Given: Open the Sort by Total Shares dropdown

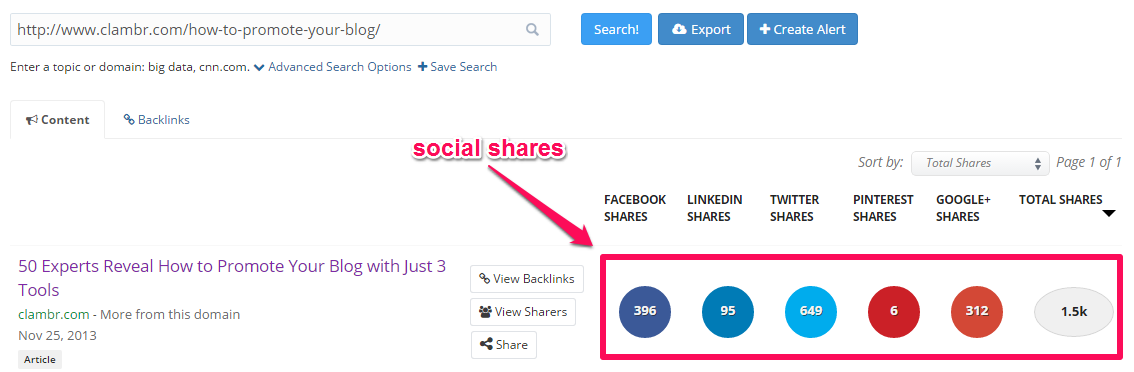Looking at the screenshot, I should point(980,163).
